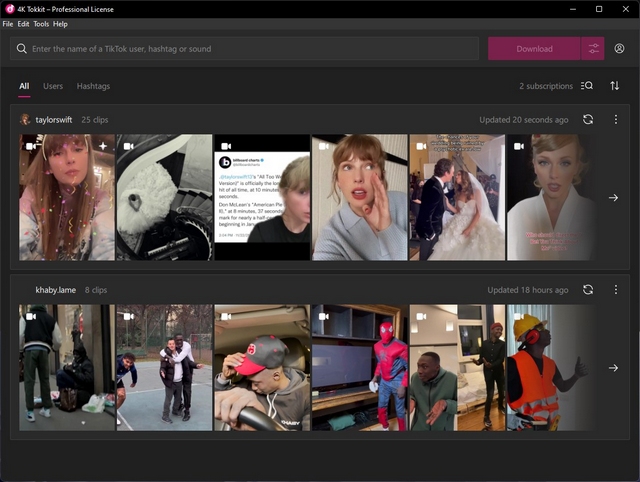Show next khaby.lame clips arrow
The height and width of the screenshot is (482, 640).
point(613,368)
